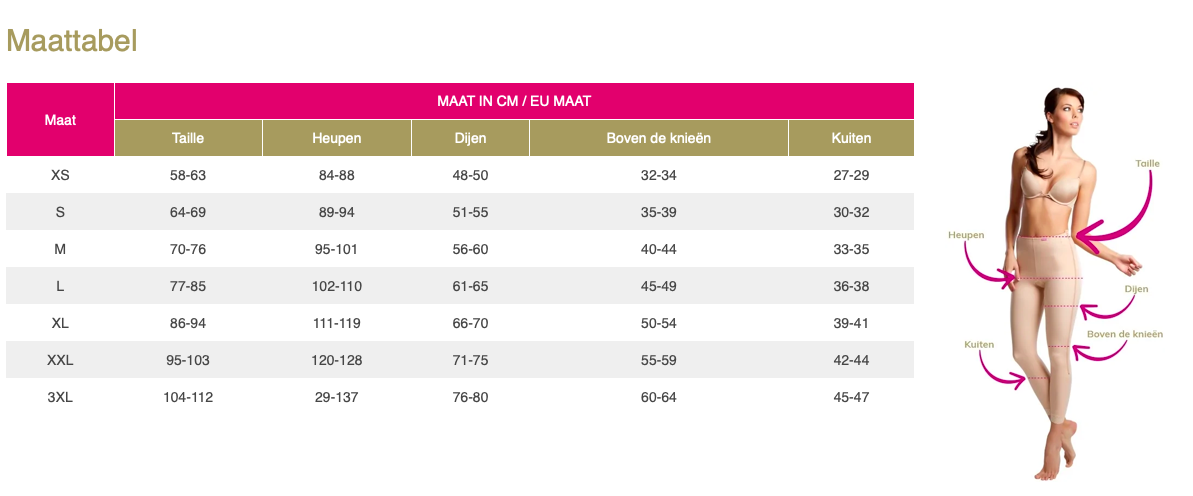Click the MAAT IN CM / EU MAAT header

(514, 100)
